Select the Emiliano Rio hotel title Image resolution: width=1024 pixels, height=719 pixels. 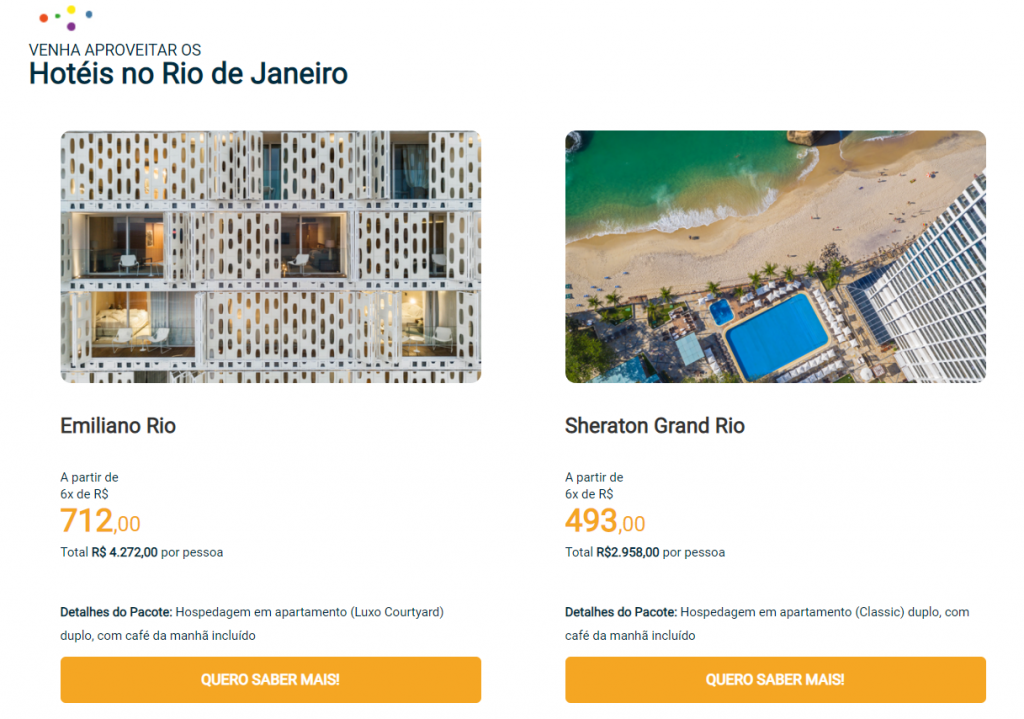coord(118,426)
